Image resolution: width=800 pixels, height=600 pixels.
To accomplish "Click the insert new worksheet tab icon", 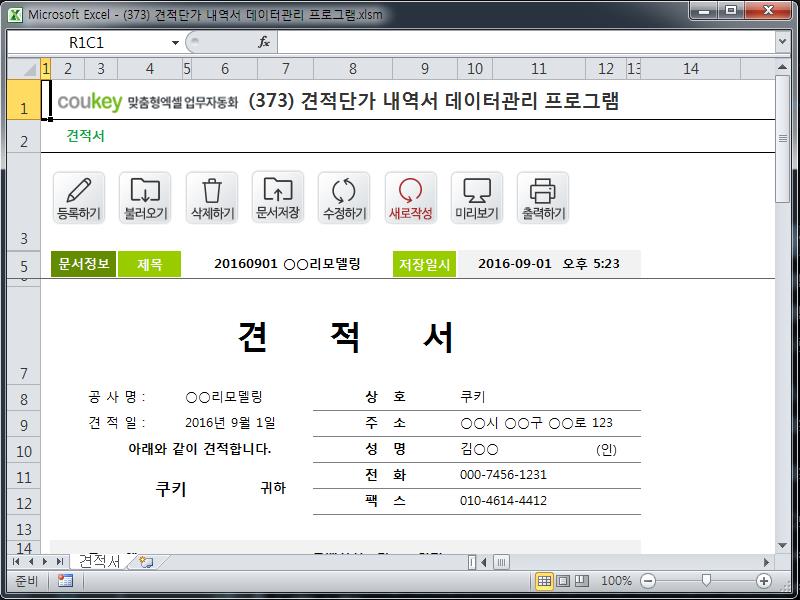I will 146,562.
